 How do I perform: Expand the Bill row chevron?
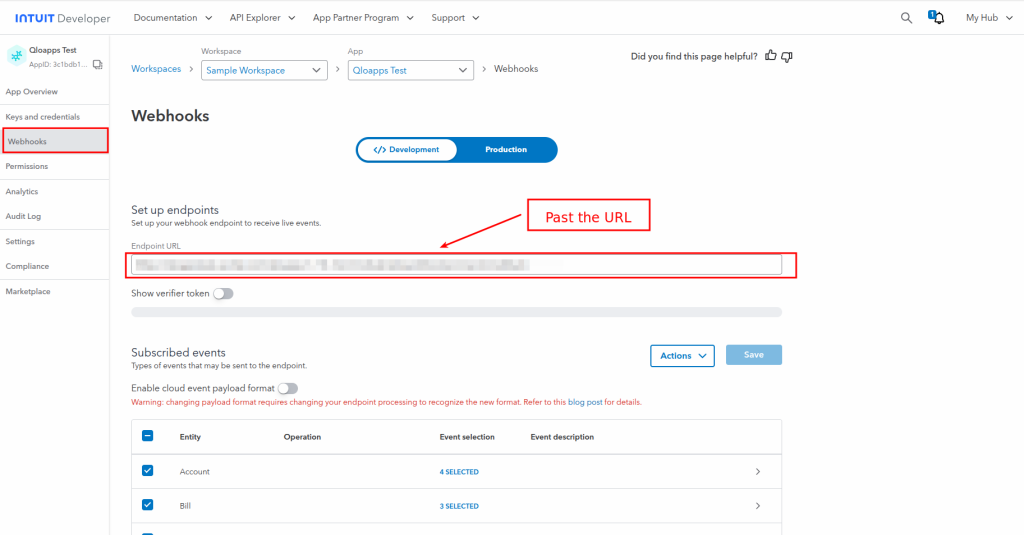click(758, 506)
